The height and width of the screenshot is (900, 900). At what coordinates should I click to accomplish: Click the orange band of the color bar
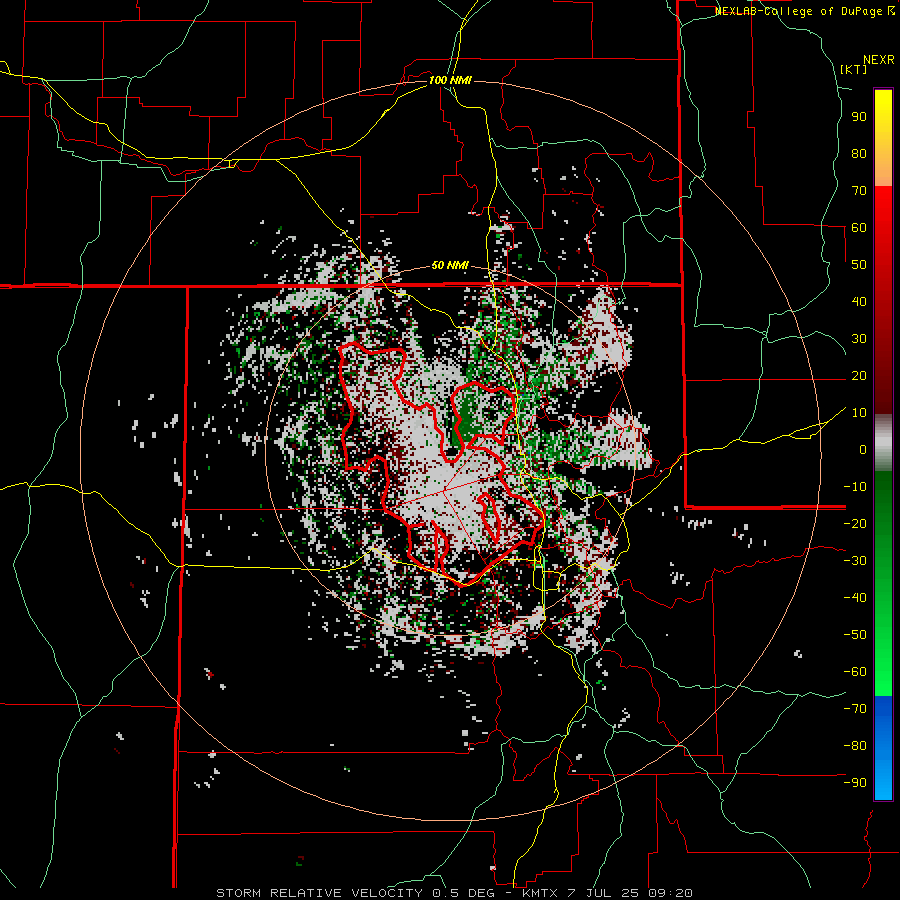(x=883, y=170)
